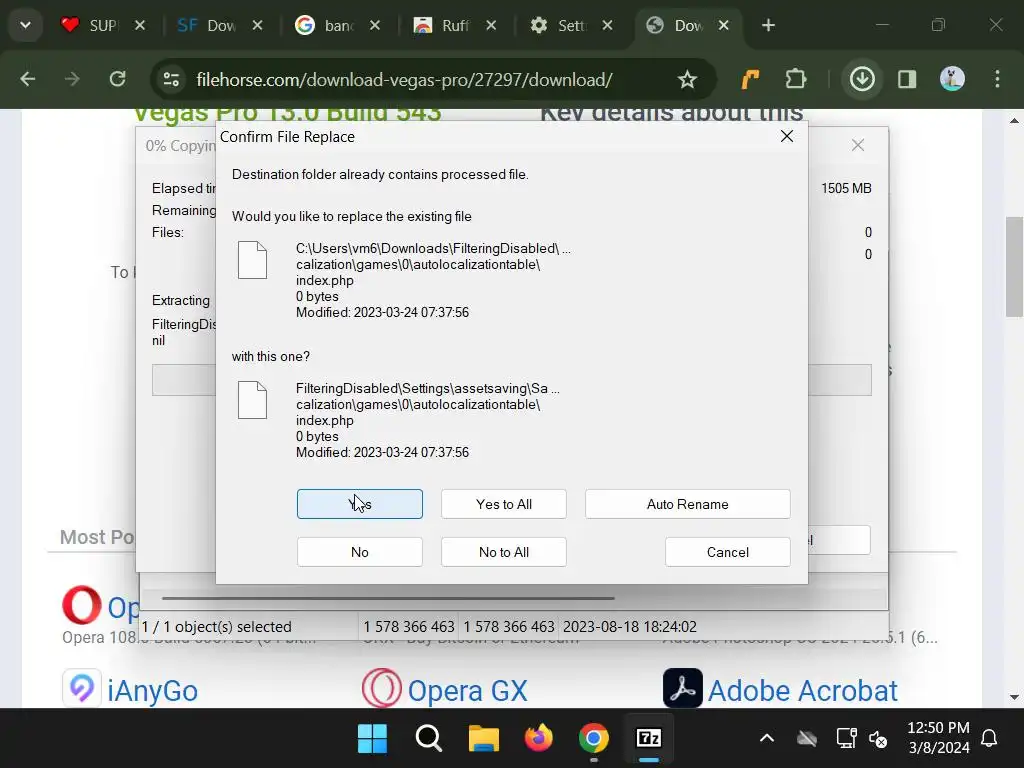
Task: Open the Extensions puzzle menu
Action: (x=795, y=79)
